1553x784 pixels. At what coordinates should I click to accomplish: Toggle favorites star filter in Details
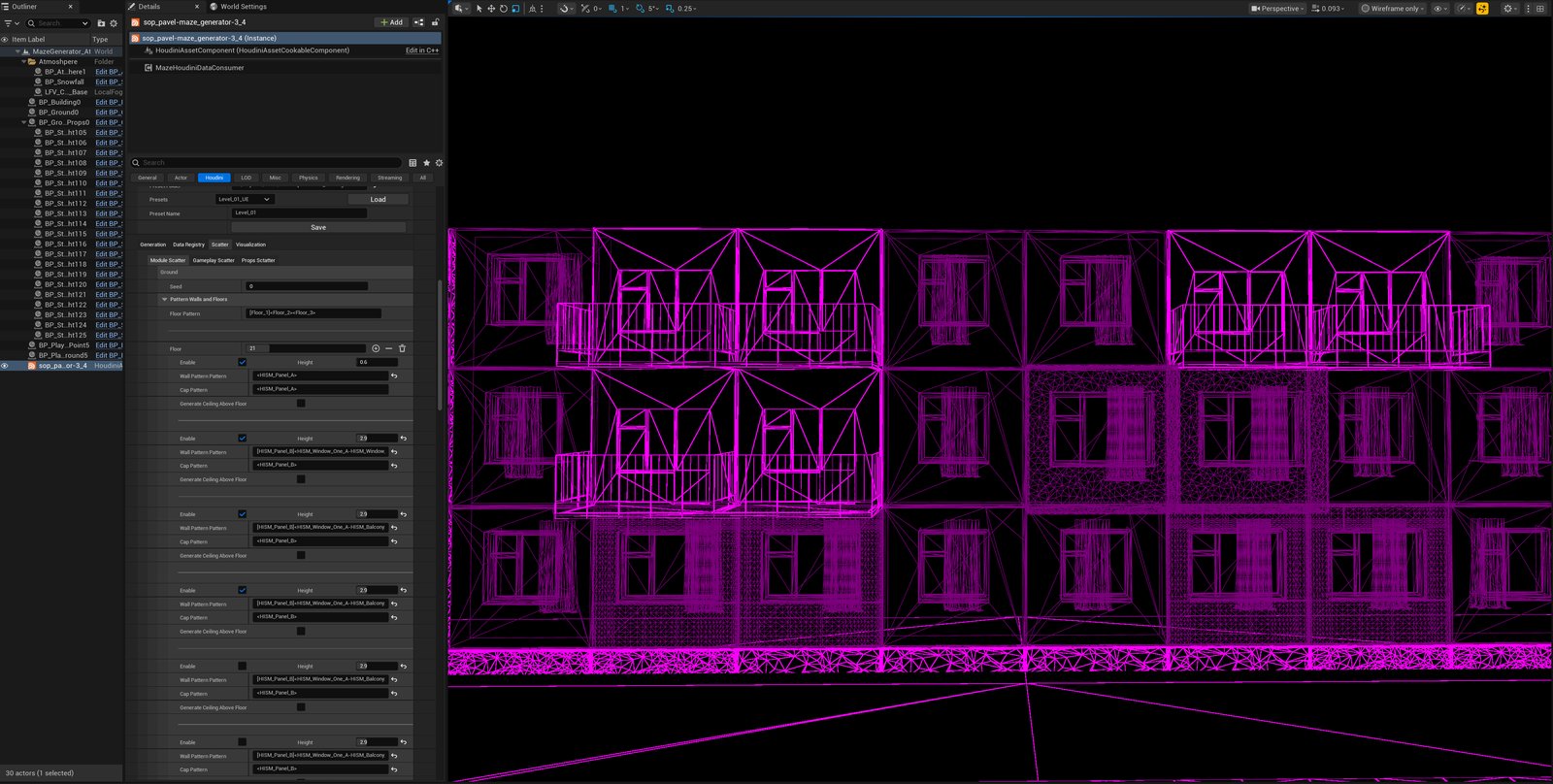click(426, 163)
